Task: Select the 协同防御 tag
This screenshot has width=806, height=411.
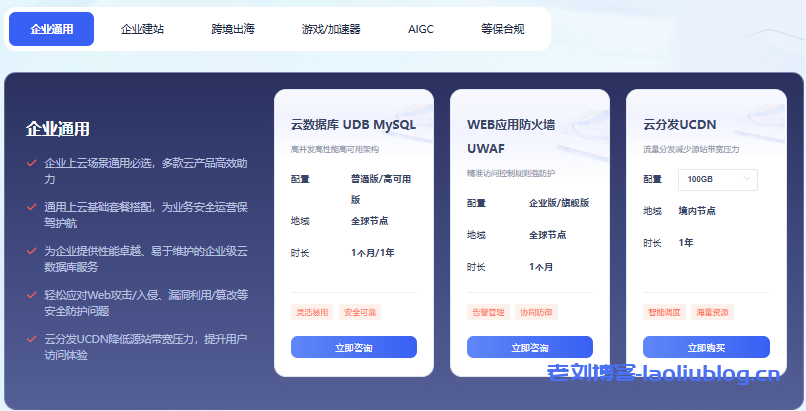Action: pos(535,312)
